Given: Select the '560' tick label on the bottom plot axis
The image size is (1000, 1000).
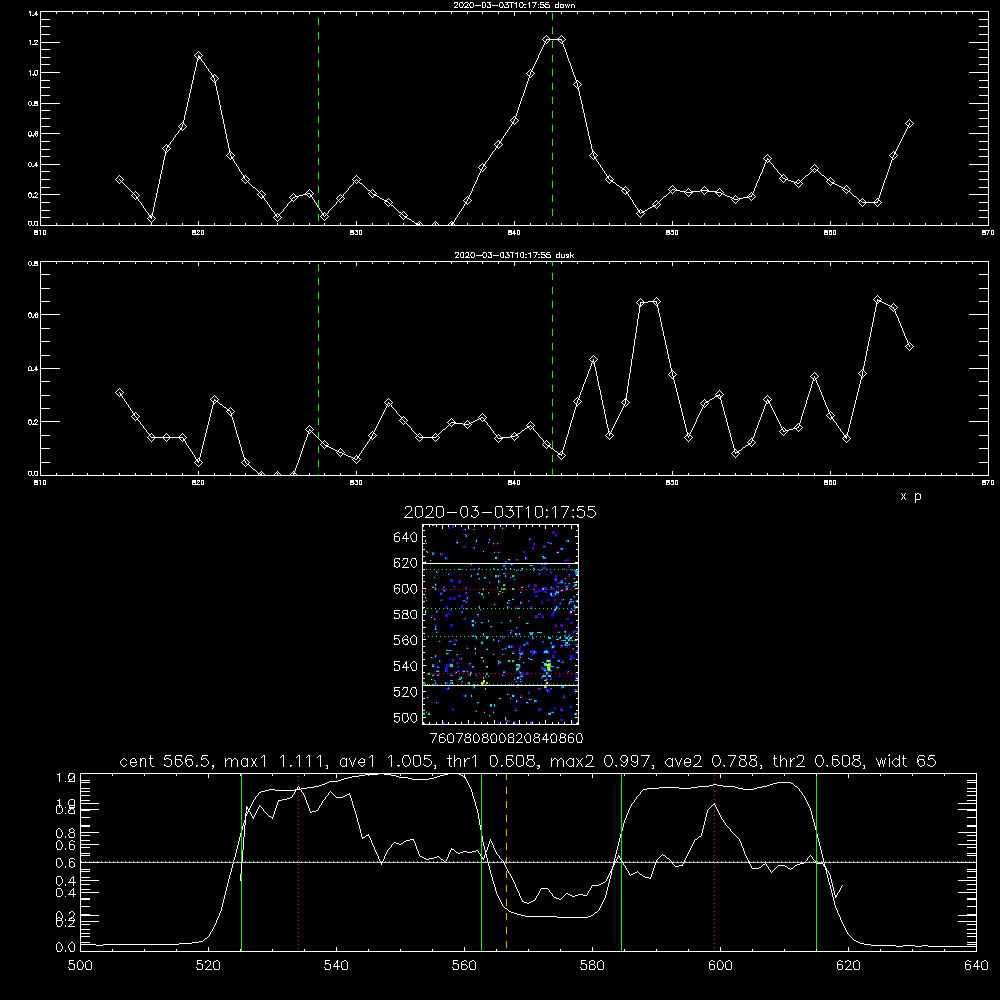Looking at the screenshot, I should pyautogui.click(x=464, y=966).
